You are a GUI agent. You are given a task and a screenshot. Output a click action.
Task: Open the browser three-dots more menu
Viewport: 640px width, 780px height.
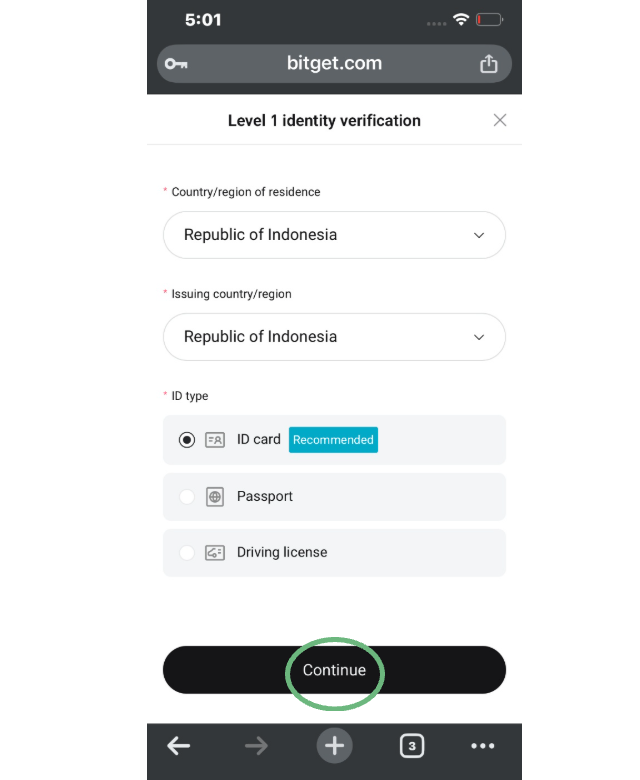[483, 746]
